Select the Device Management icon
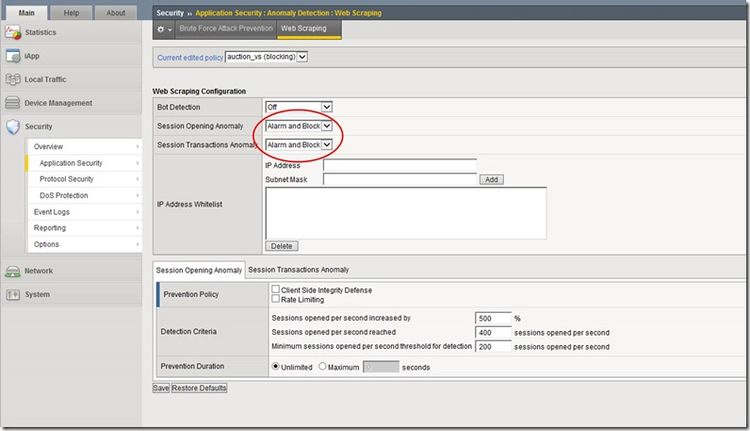The image size is (750, 431). pos(14,103)
